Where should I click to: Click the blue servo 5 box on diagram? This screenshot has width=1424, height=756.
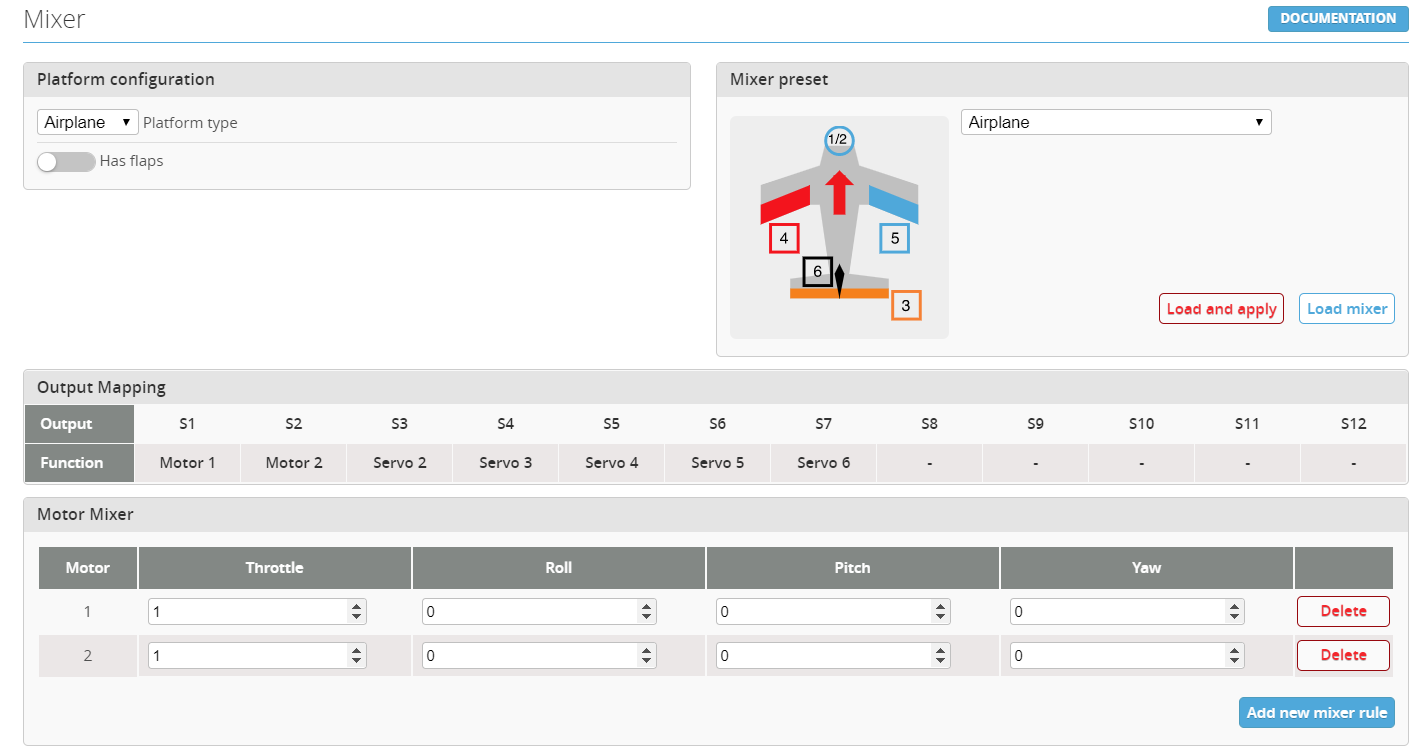(894, 239)
